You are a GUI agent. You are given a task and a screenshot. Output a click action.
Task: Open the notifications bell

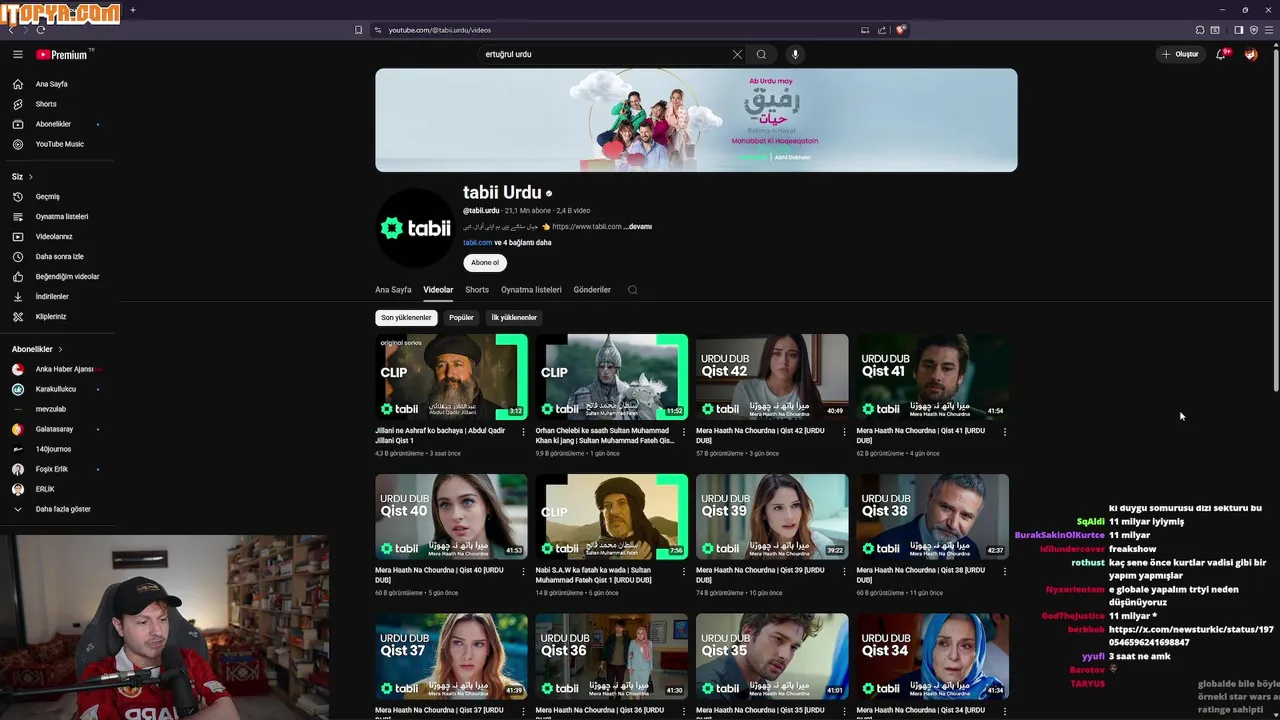(x=1221, y=55)
